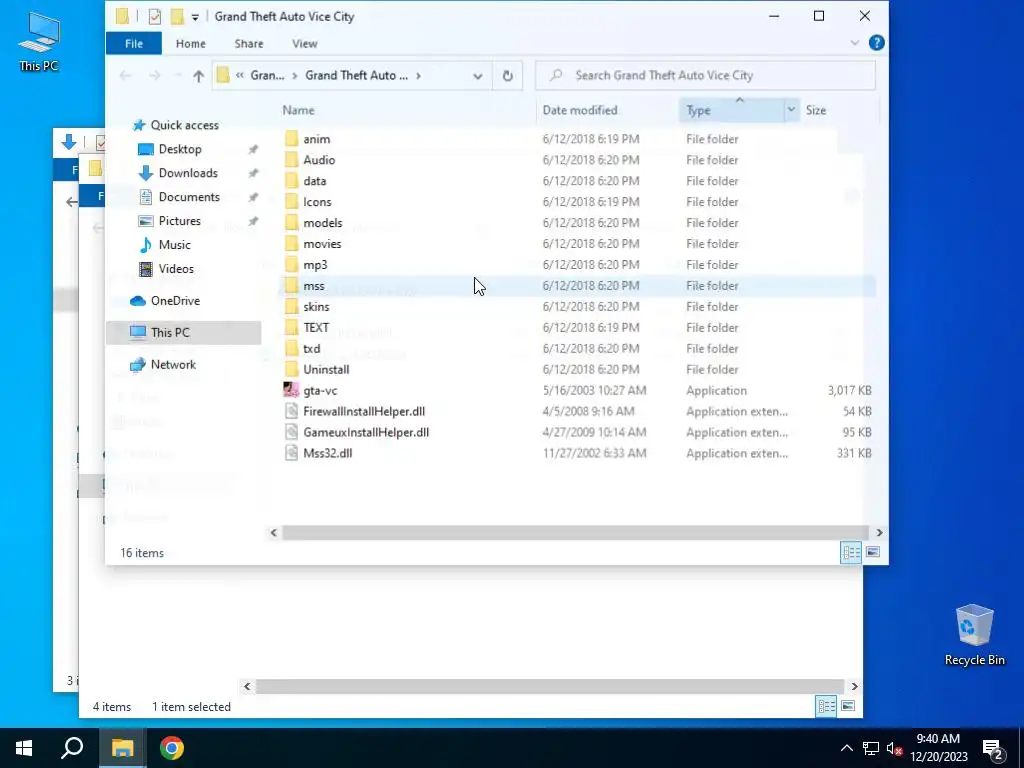Open the File menu

(134, 44)
